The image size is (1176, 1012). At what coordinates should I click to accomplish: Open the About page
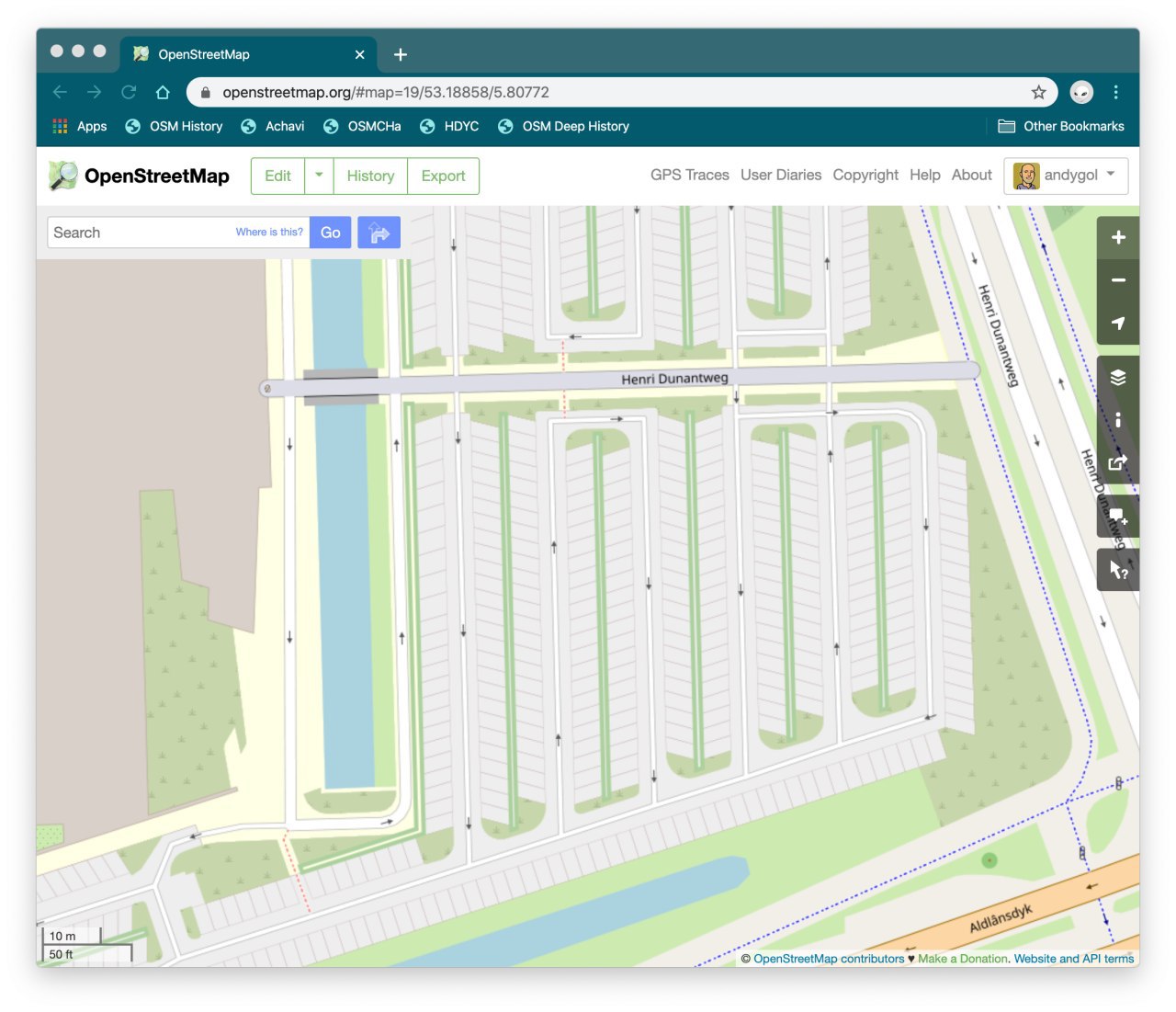tap(971, 175)
